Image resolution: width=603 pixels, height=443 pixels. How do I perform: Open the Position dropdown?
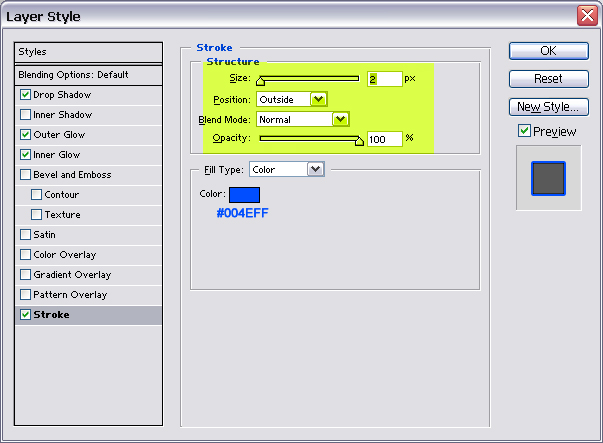click(x=318, y=99)
